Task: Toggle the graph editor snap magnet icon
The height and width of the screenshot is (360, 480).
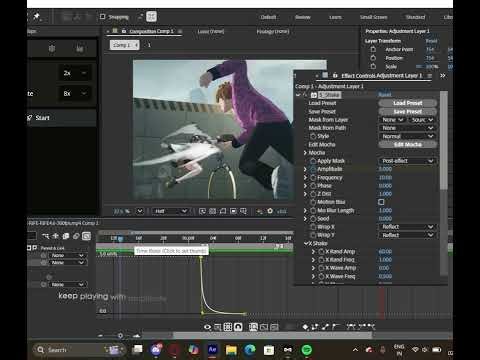Action: 238,327
